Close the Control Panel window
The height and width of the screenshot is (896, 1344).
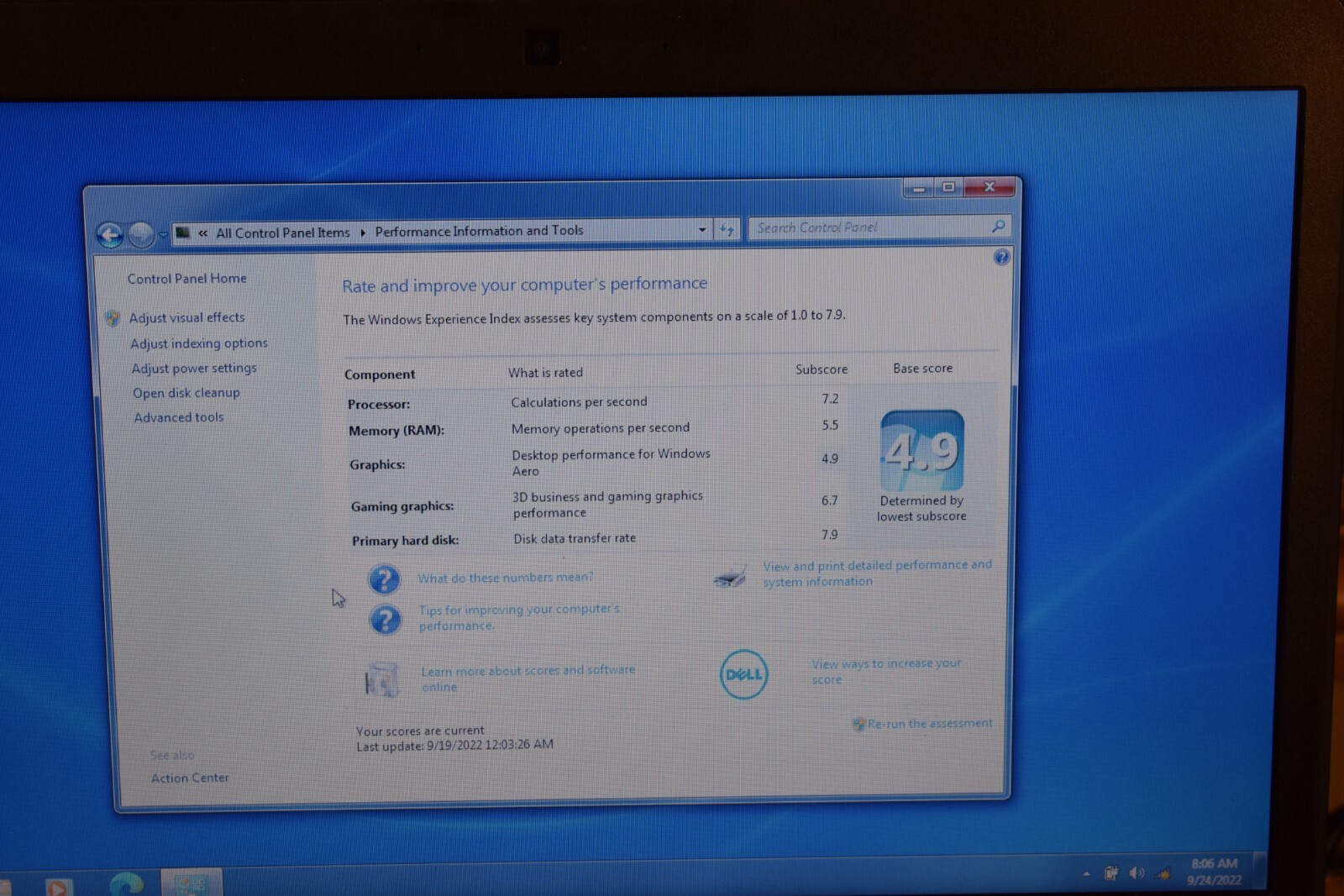pyautogui.click(x=990, y=186)
